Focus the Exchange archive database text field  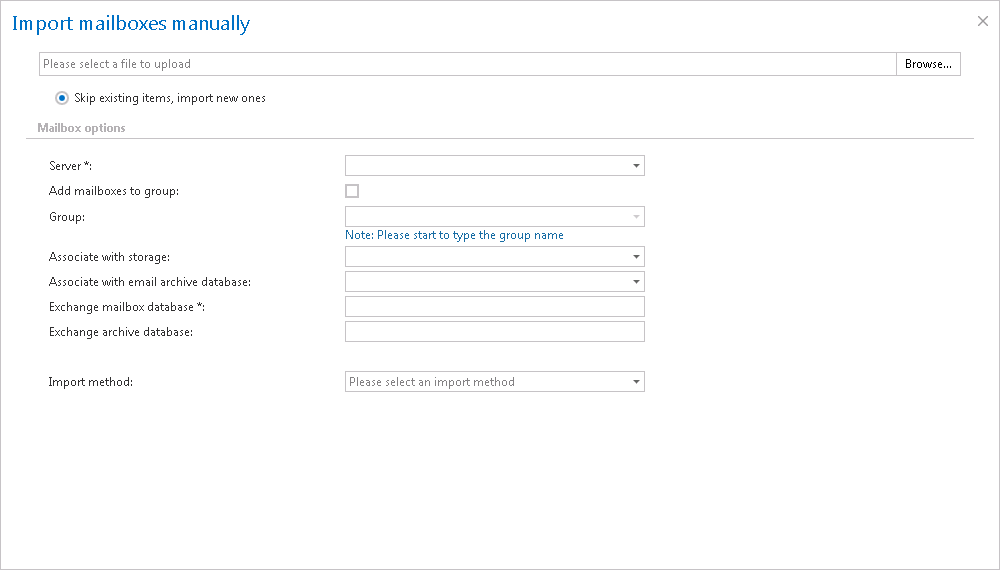click(494, 332)
